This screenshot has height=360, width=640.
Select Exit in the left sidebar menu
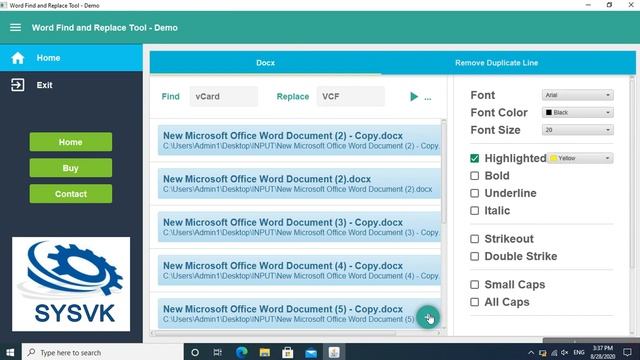point(71,85)
